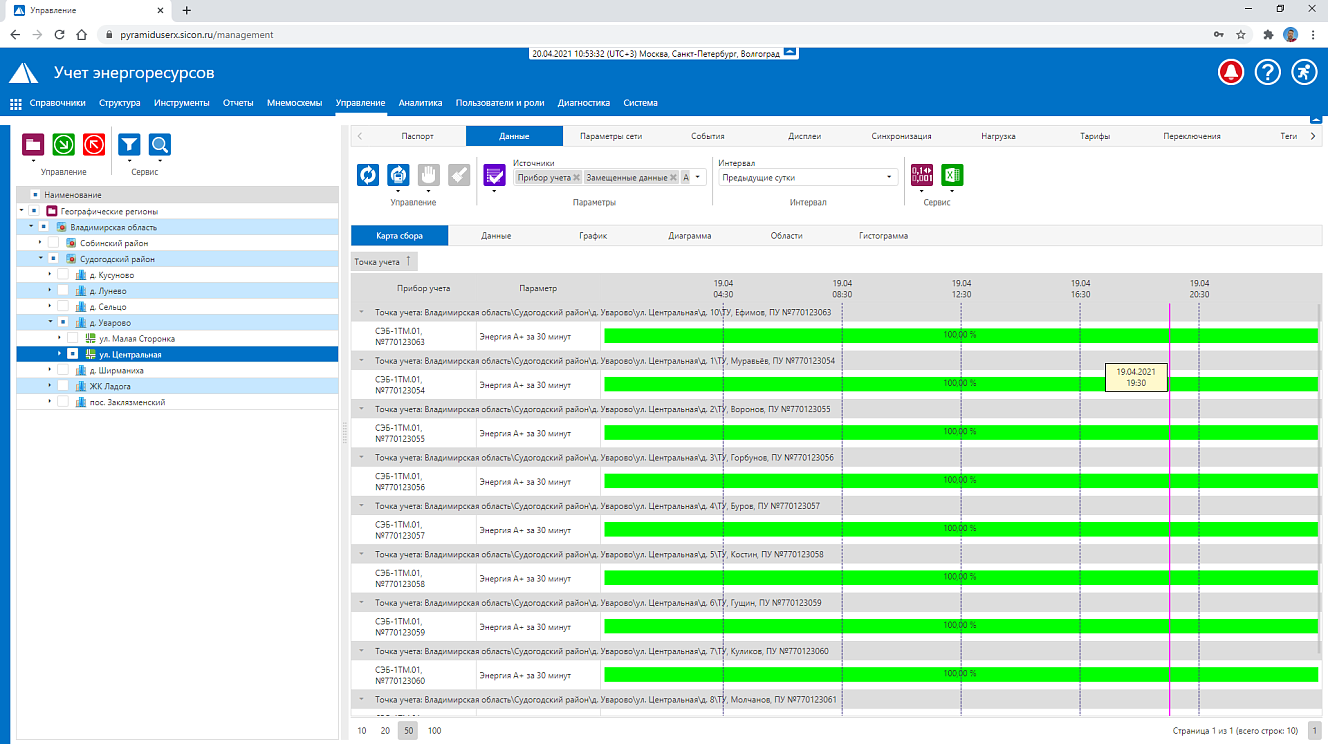The image size is (1328, 744).
Task: Open help via question mark icon
Action: (1267, 72)
